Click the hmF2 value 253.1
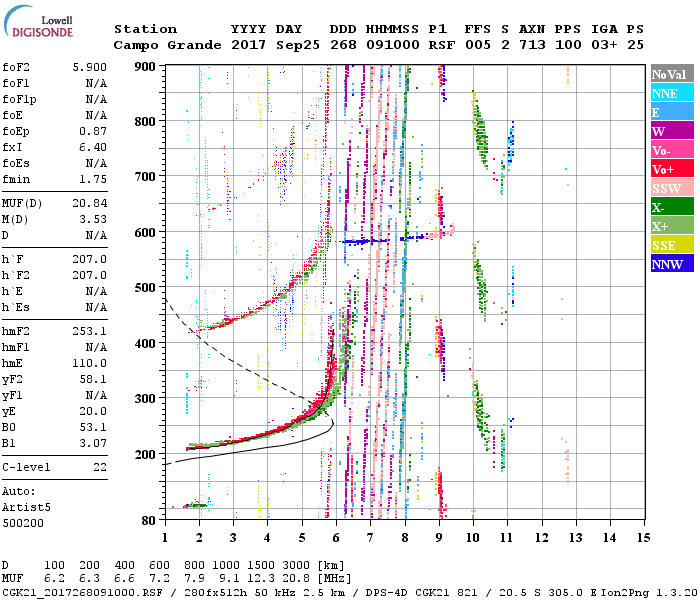 pos(89,331)
